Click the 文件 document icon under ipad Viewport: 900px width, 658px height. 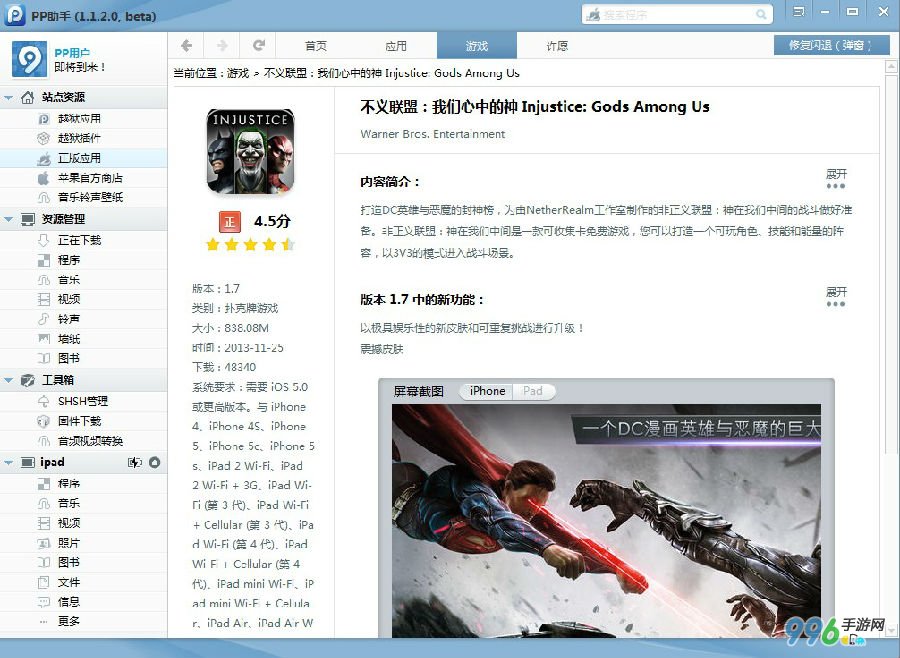(44, 582)
